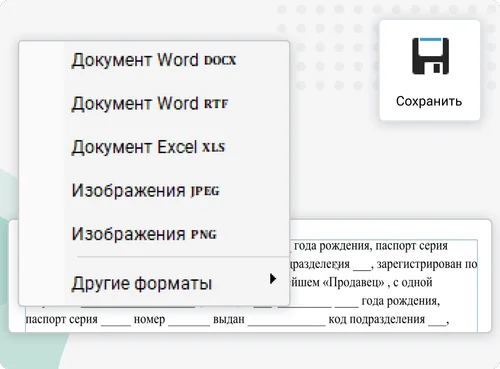Click 'код подразделения' text in bottom line
Screen dimensions: 500x369
(377, 319)
